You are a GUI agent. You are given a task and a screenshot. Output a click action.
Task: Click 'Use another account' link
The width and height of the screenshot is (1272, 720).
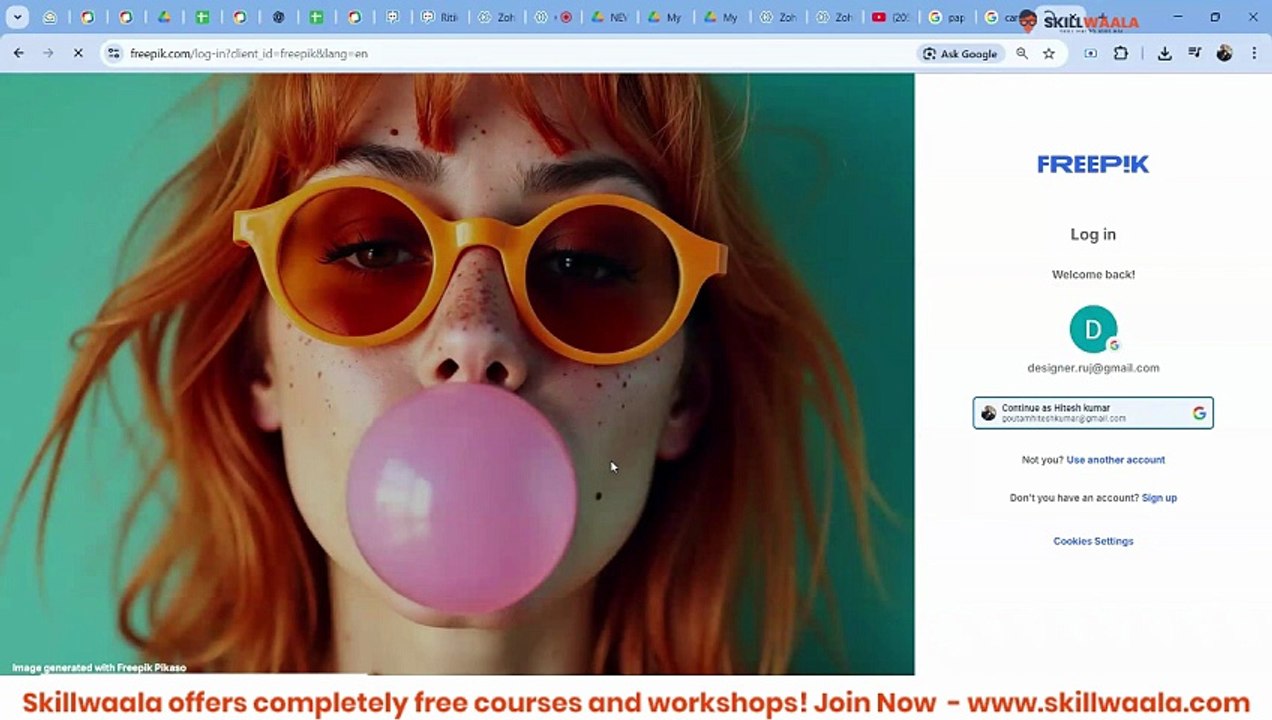[x=1115, y=460]
